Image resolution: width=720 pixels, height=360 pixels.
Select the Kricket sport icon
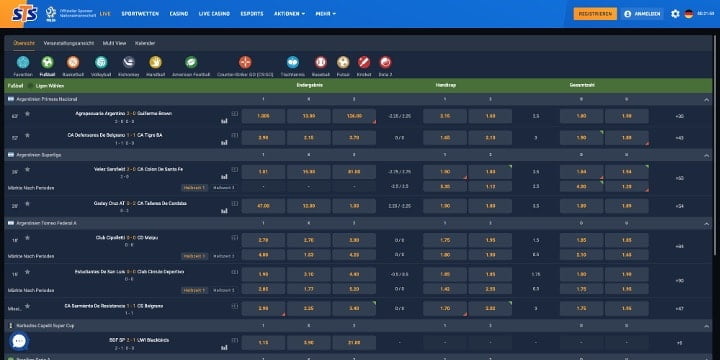364,62
